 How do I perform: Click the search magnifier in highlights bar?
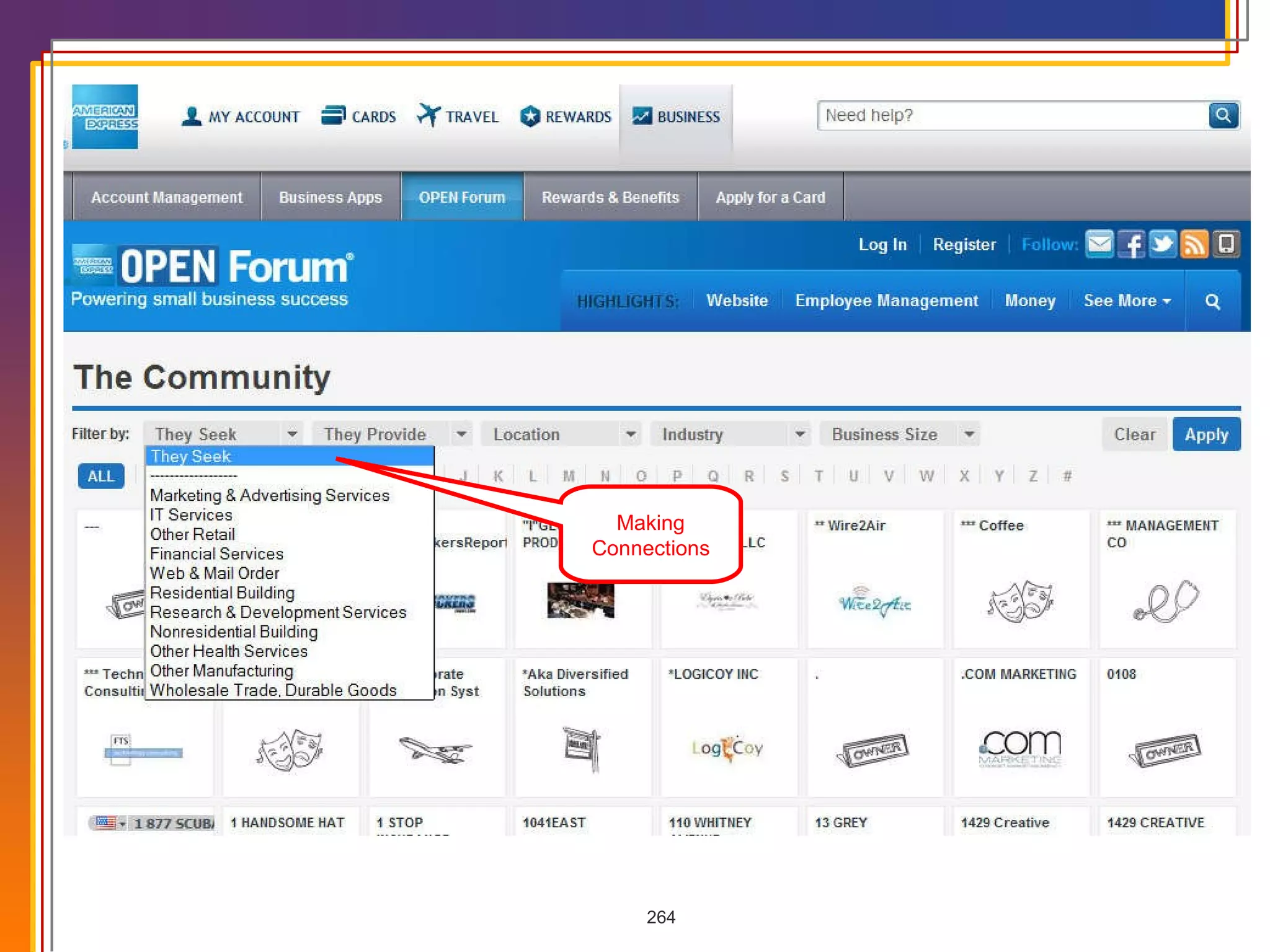tap(1212, 302)
